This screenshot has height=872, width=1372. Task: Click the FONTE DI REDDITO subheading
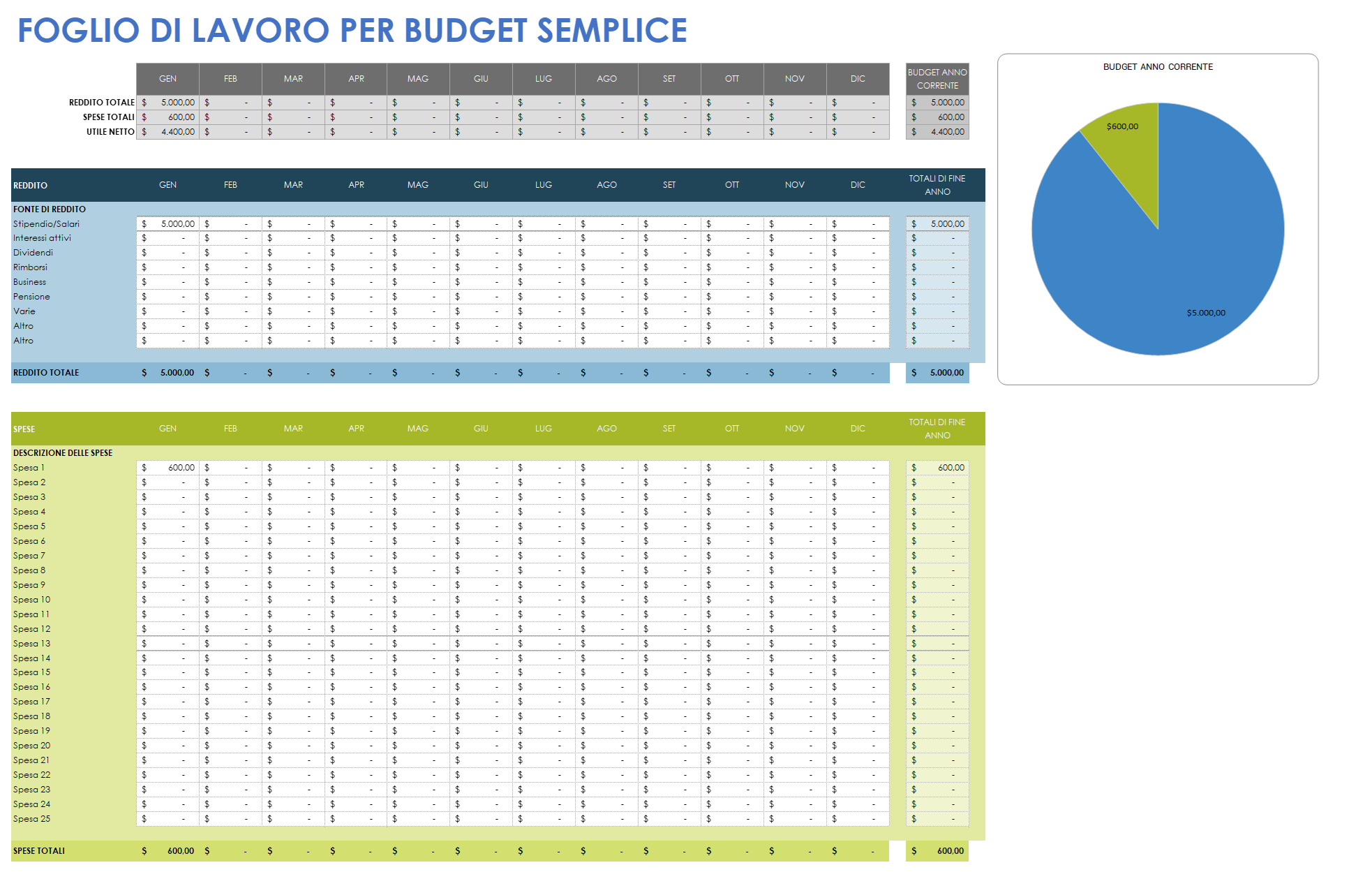coord(50,209)
